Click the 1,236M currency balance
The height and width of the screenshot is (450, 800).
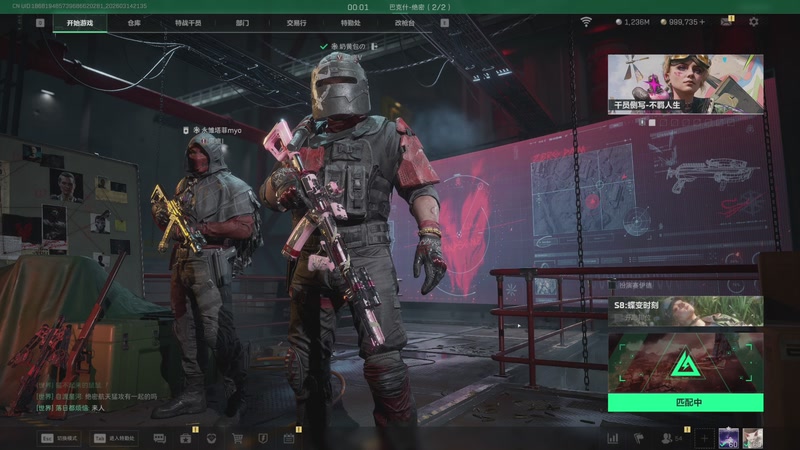click(x=633, y=22)
